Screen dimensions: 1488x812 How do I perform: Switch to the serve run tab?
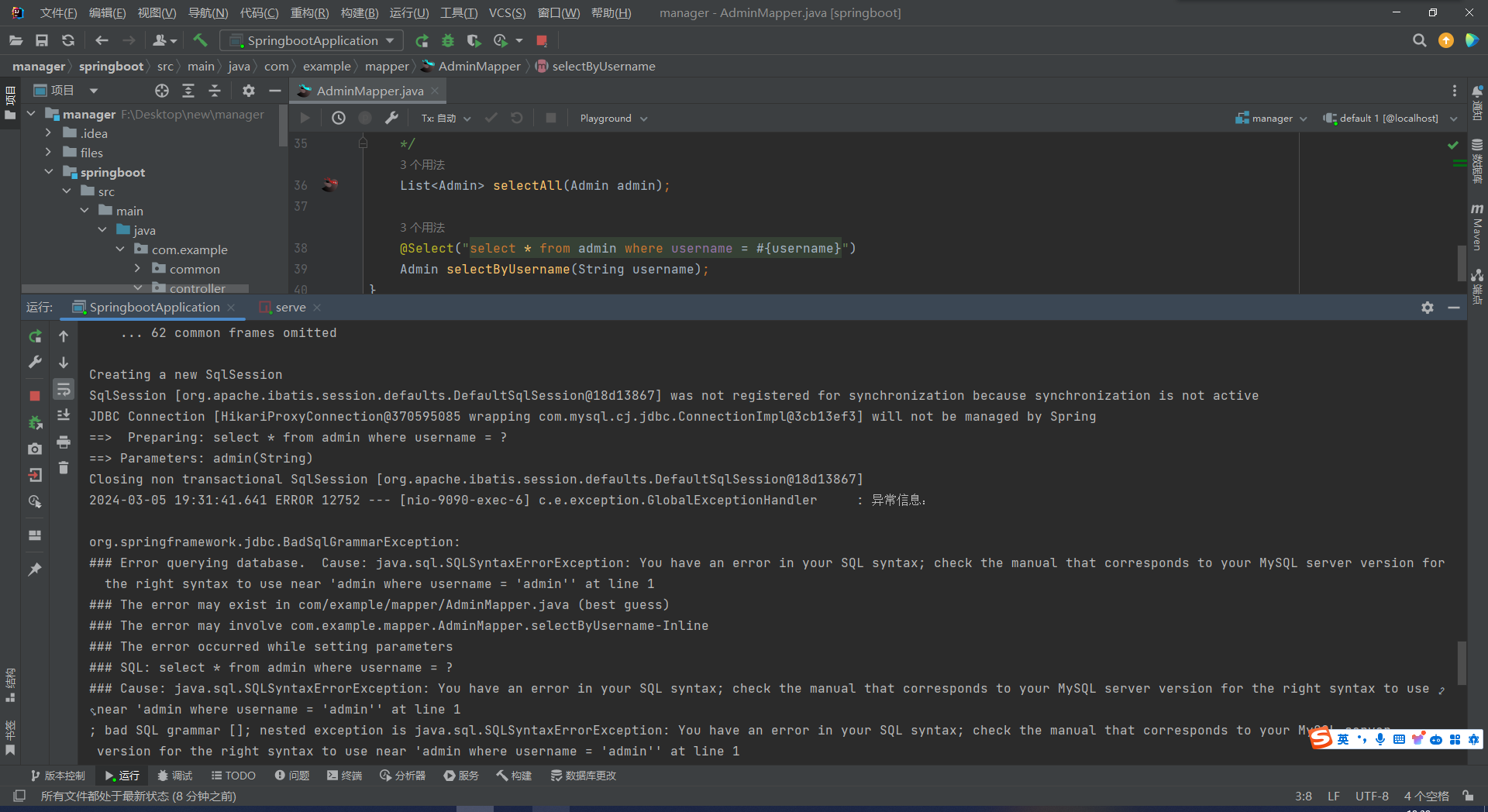[x=291, y=308]
